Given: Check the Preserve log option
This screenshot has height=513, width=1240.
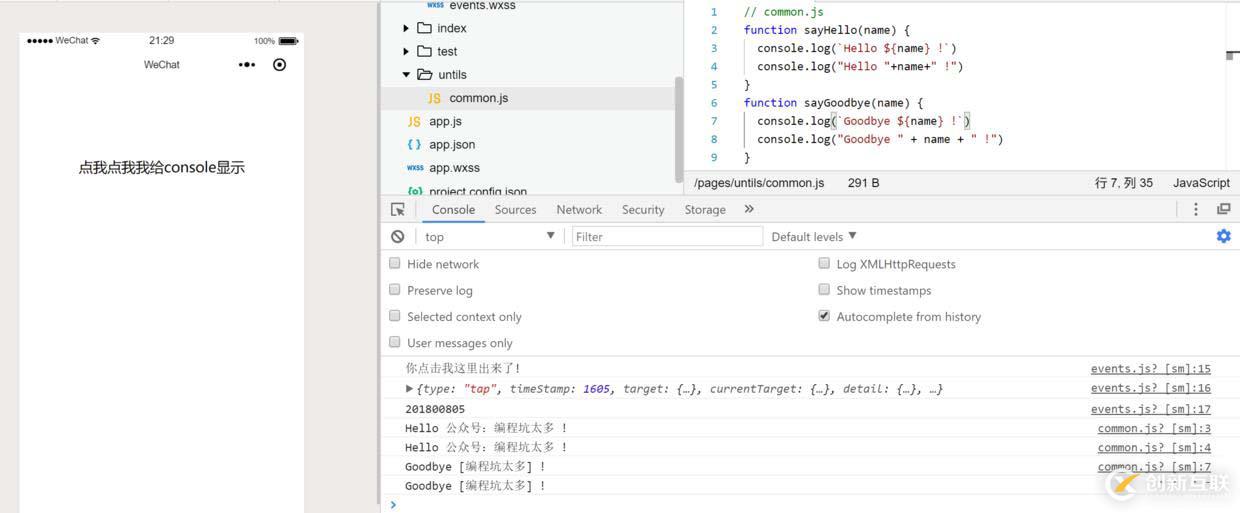Looking at the screenshot, I should point(395,290).
